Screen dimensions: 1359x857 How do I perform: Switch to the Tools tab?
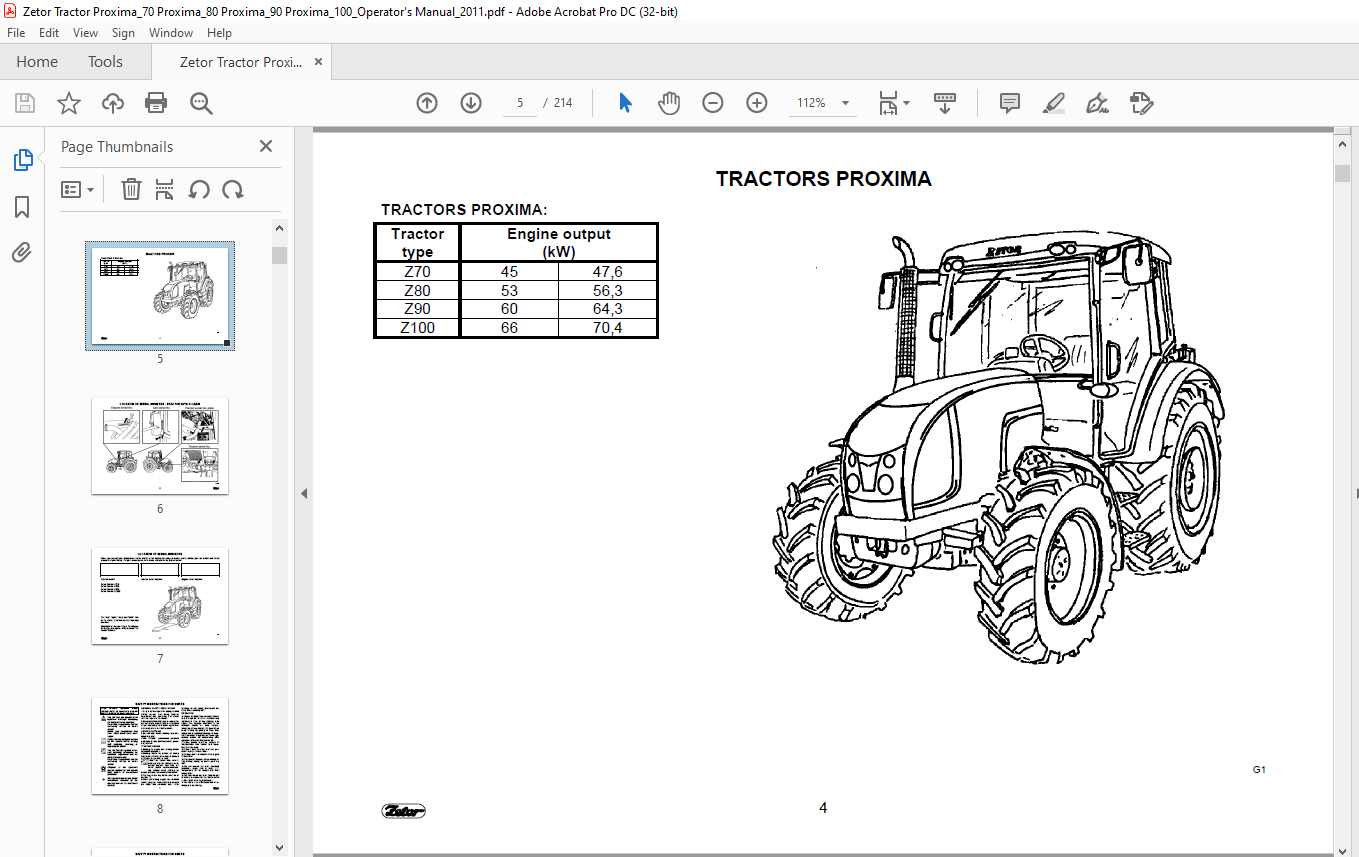105,62
